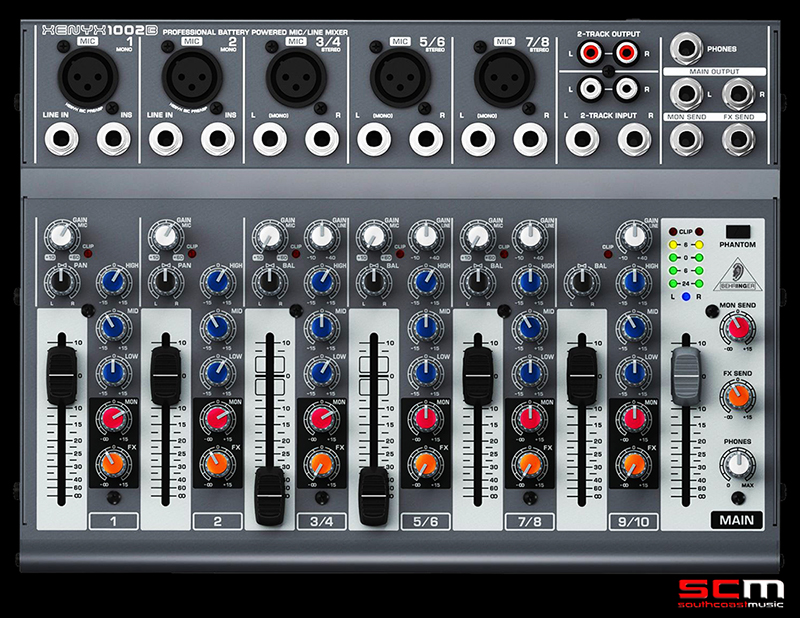Click channel 2 INS insert jack
The image size is (800, 618).
[218, 139]
